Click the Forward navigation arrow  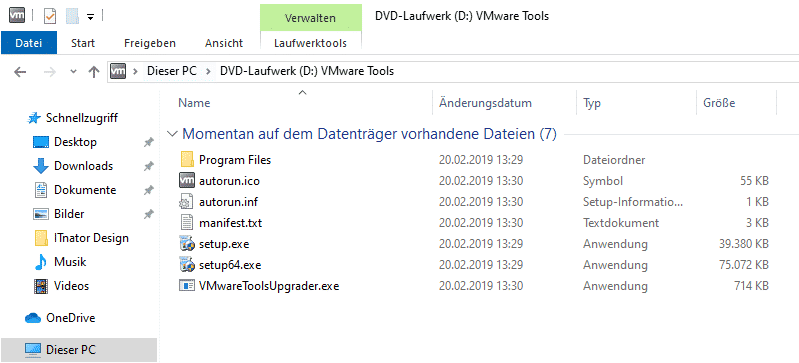(49, 72)
